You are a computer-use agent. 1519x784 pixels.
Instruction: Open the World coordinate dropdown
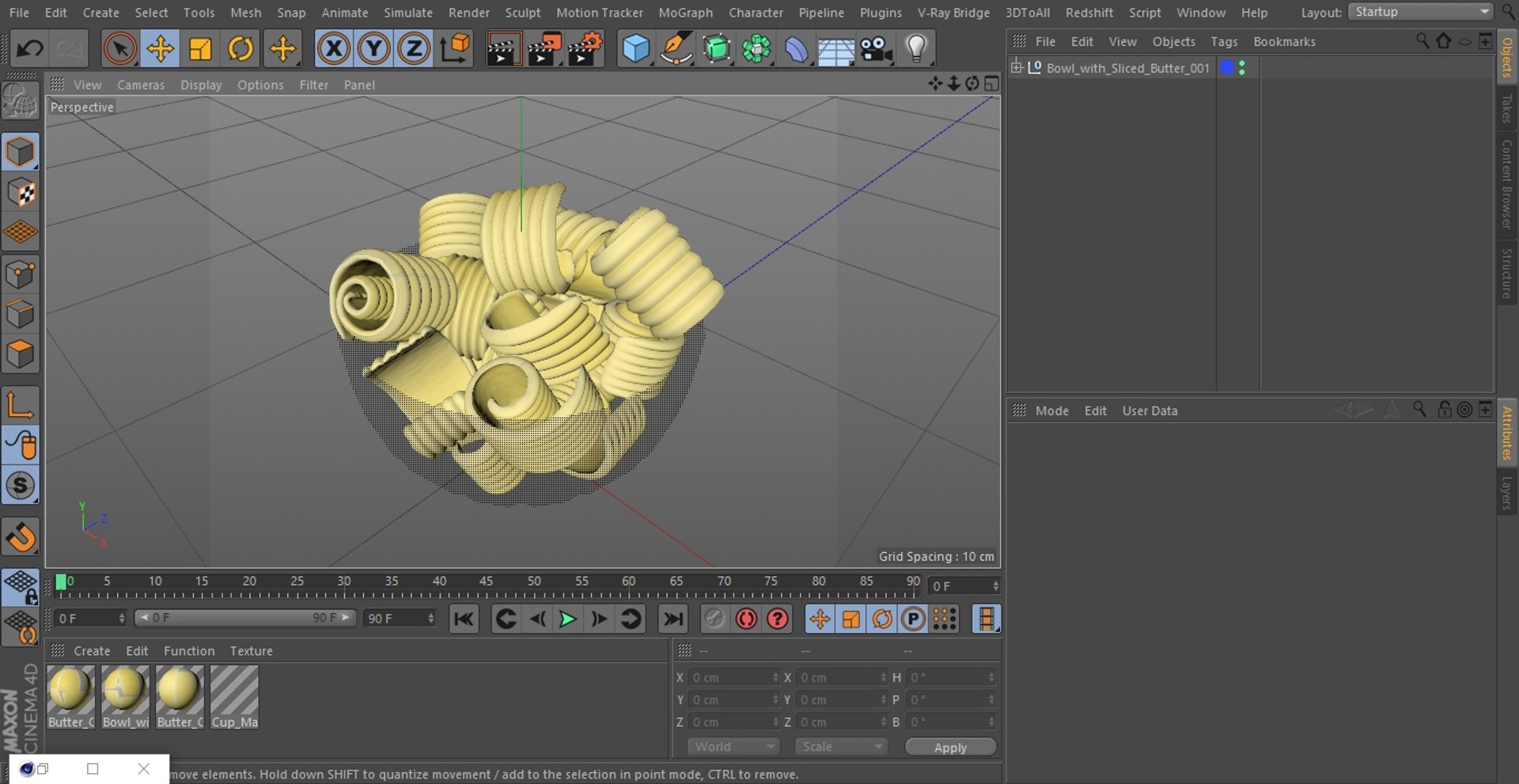pos(733,747)
